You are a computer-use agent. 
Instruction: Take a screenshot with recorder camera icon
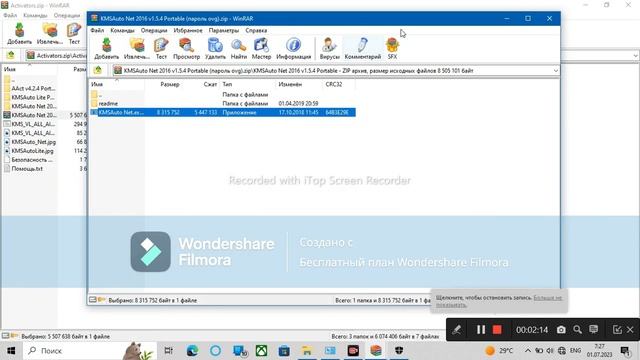click(x=561, y=329)
